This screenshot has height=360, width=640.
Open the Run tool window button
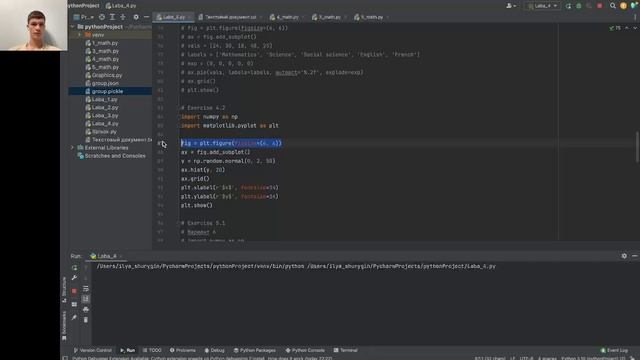127,350
